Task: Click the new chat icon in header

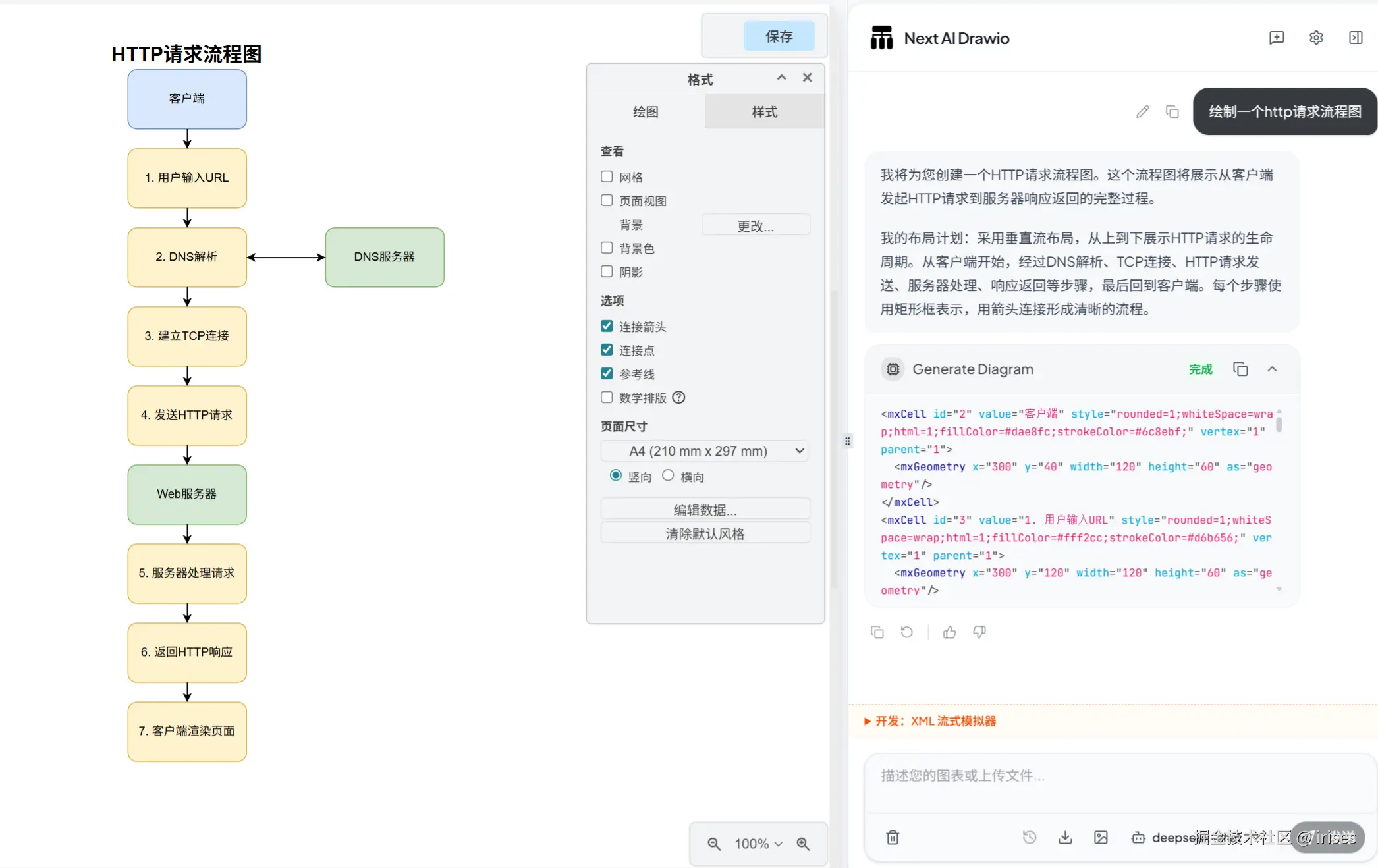Action: pyautogui.click(x=1277, y=38)
